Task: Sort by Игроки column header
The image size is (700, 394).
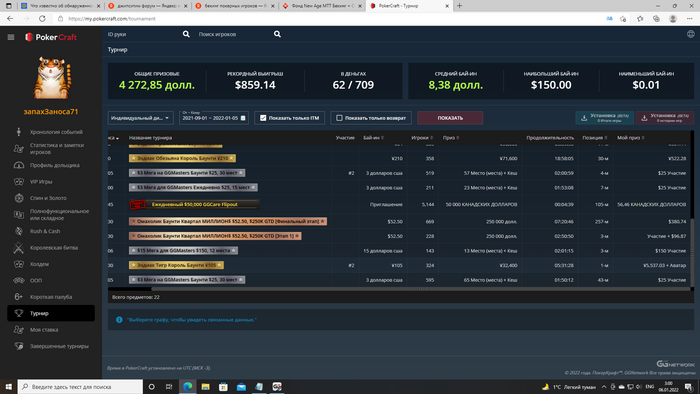Action: coord(422,138)
